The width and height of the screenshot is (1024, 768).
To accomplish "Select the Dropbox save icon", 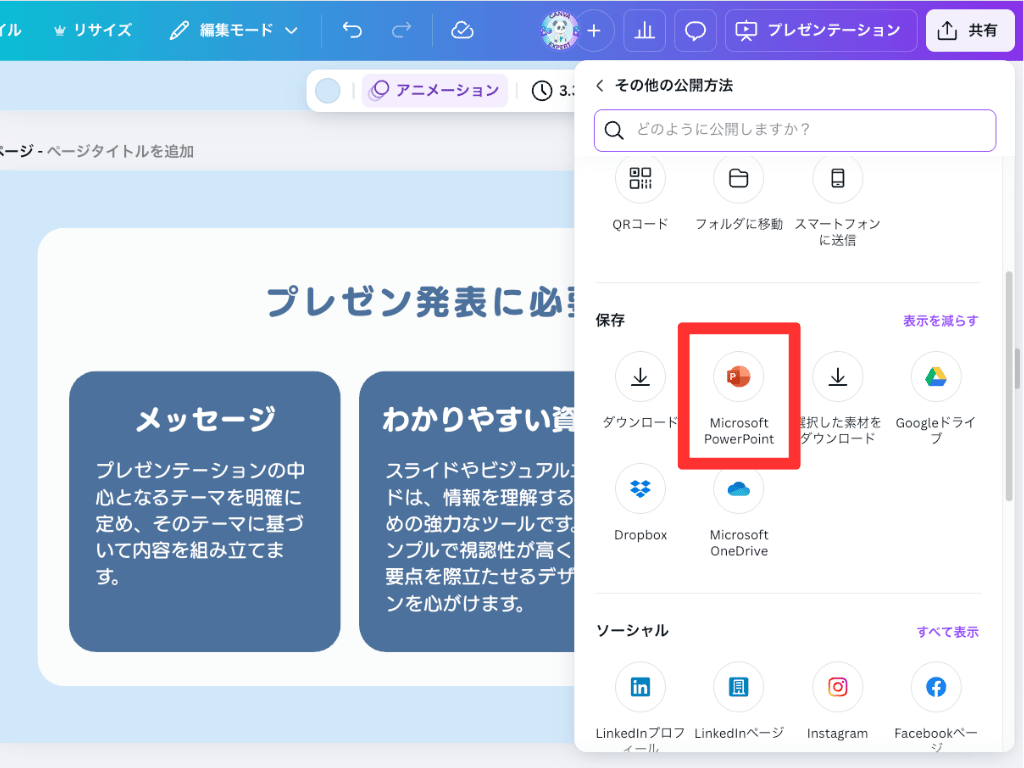I will 640,488.
